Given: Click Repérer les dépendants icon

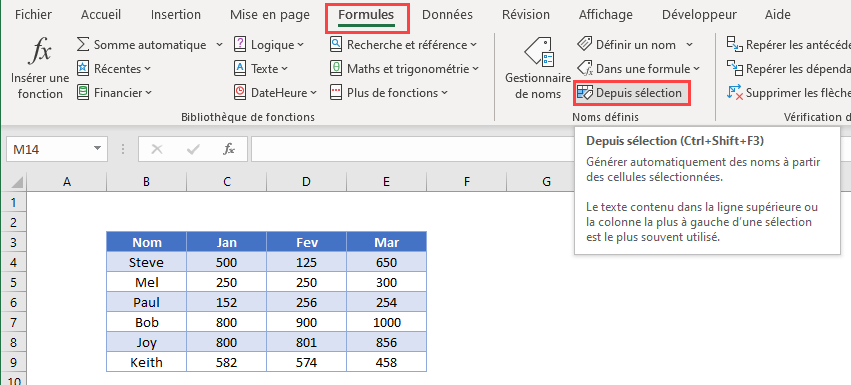Looking at the screenshot, I should [x=734, y=68].
